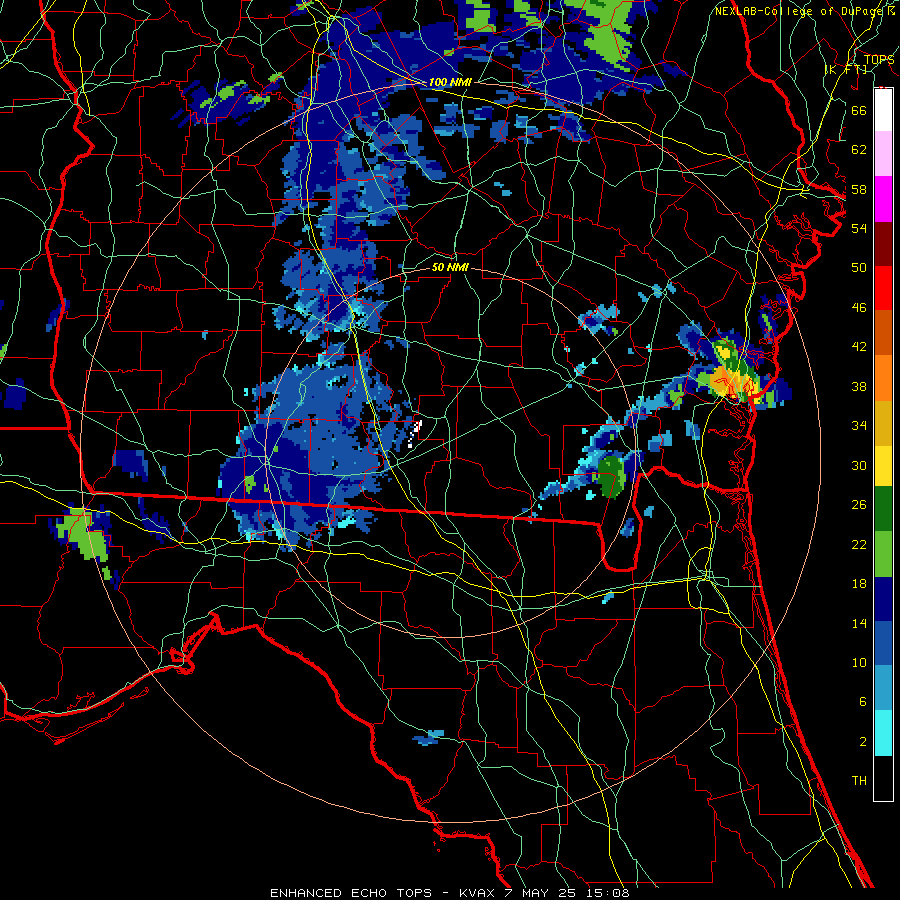Image resolution: width=900 pixels, height=900 pixels.
Task: Click the dark green oval echo cell
Action: [611, 476]
